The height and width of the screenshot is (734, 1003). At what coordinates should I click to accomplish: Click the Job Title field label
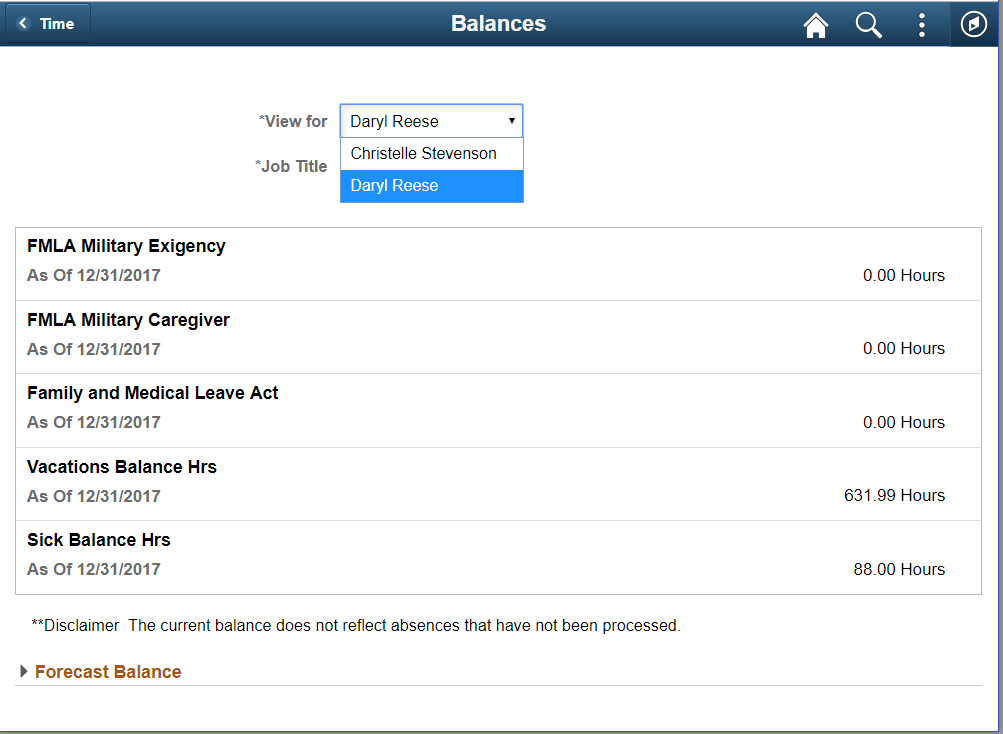(x=291, y=166)
